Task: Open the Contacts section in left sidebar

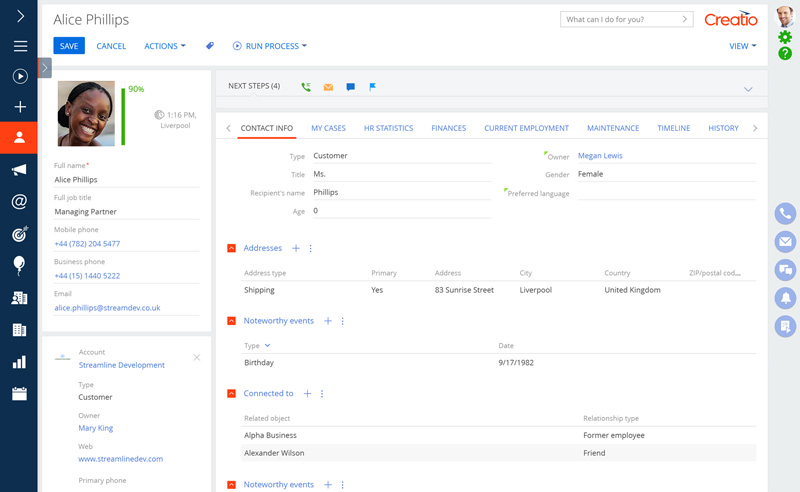Action: point(19,137)
